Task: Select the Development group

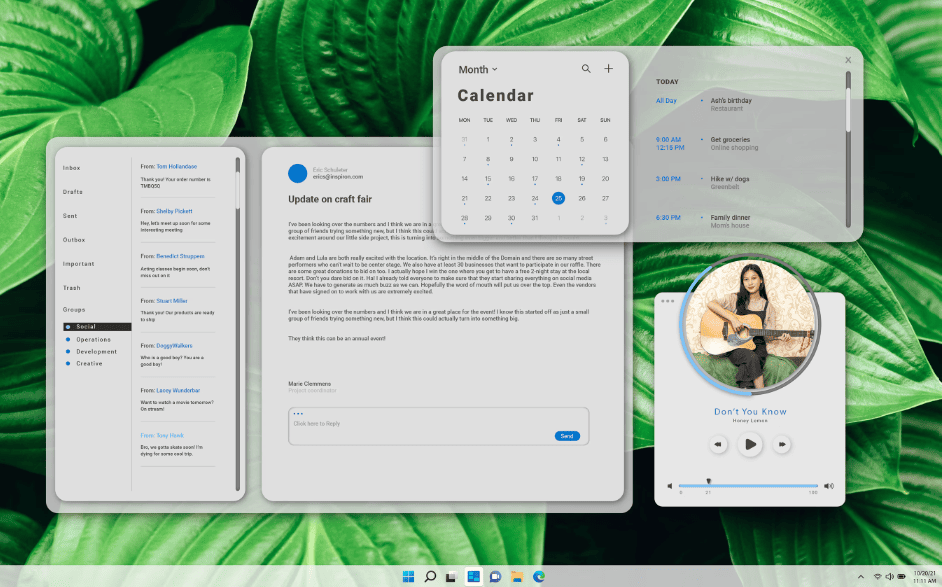Action: coord(96,352)
